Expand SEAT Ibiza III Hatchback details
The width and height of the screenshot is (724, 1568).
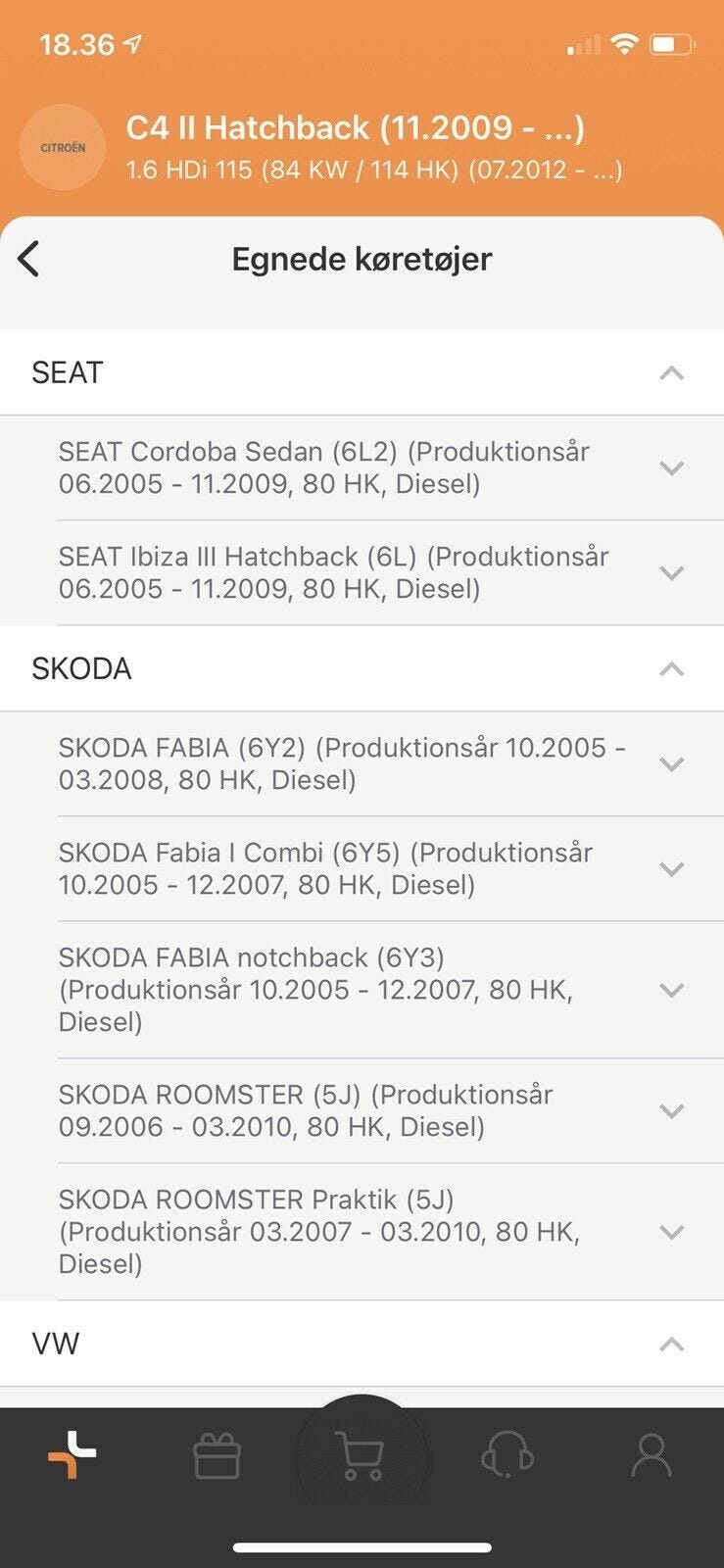[x=671, y=573]
